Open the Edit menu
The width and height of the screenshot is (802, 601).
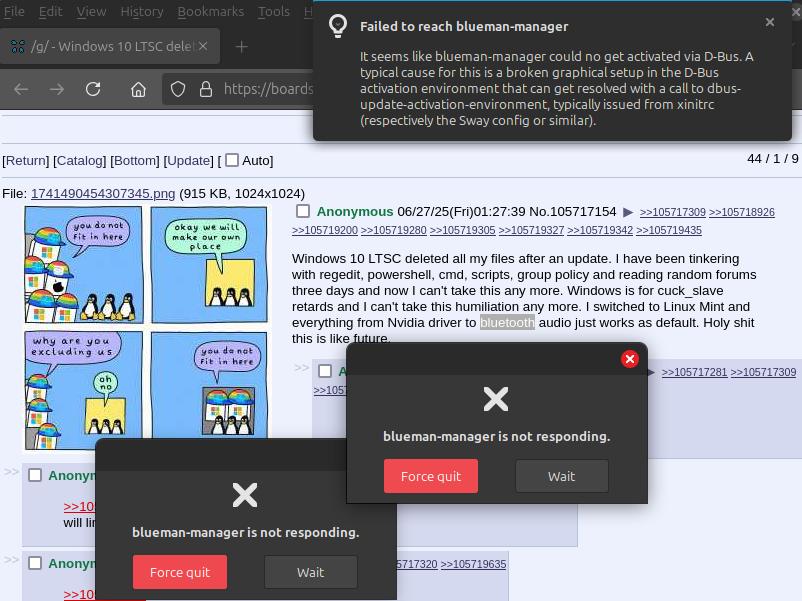(50, 11)
